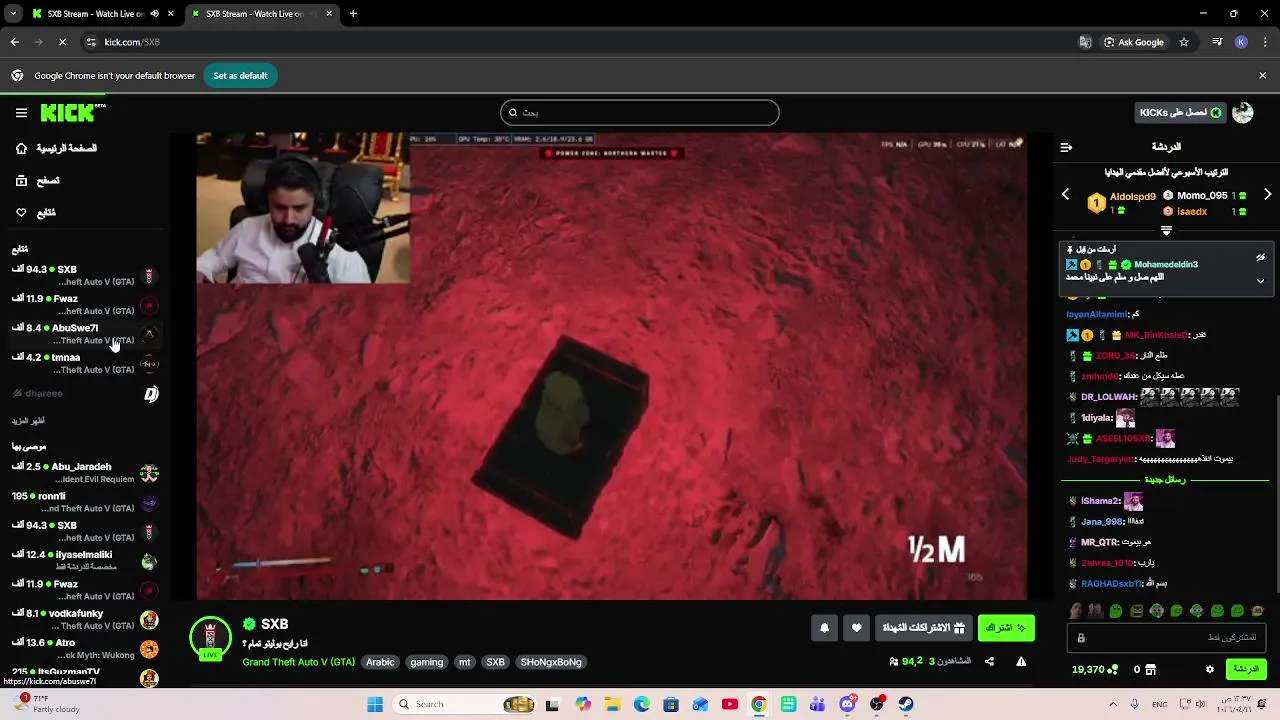This screenshot has height=720, width=1280.
Task: Click the Grand Theft Auto V category link
Action: point(298,662)
